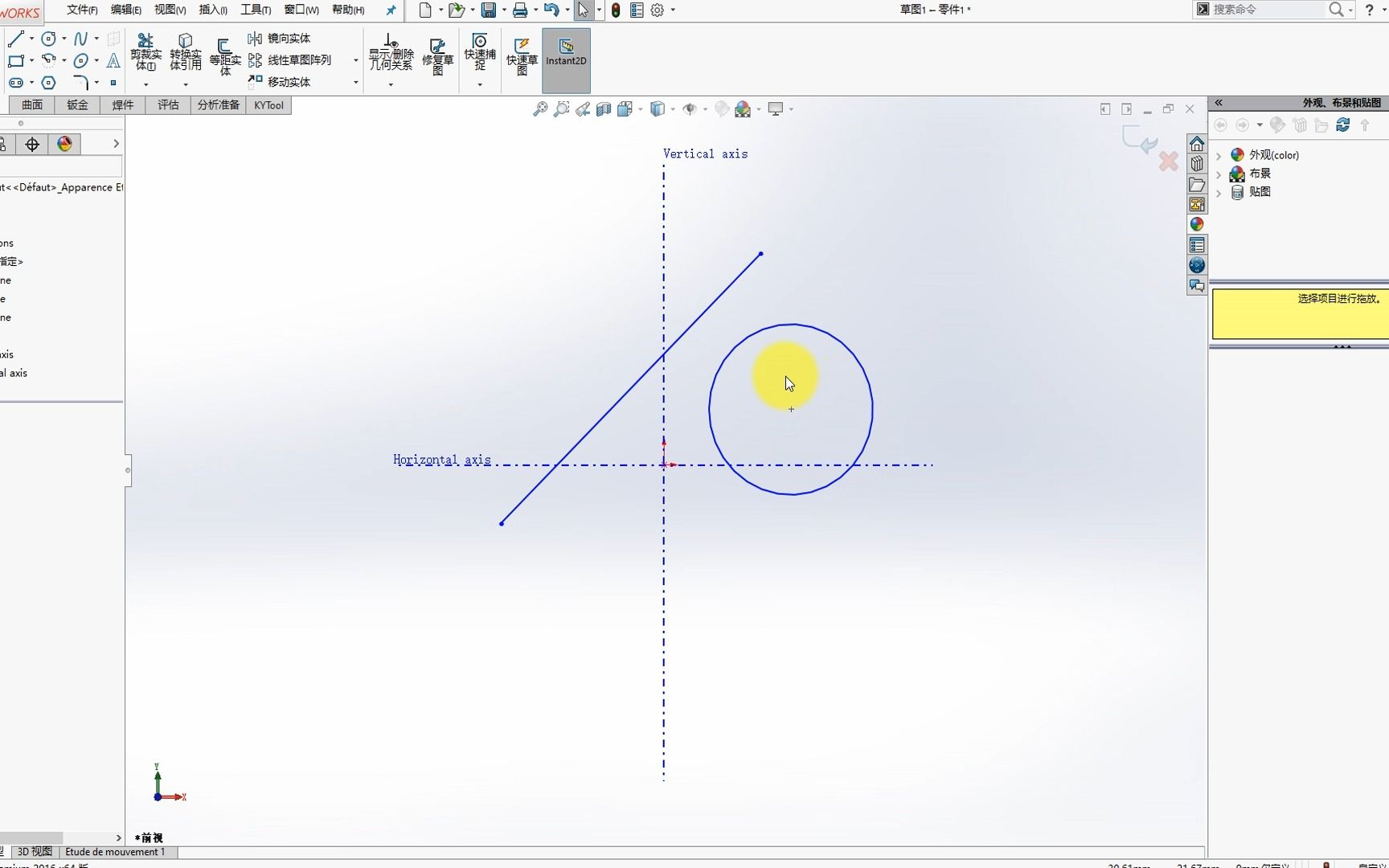Screen dimensions: 1389x868
Task: Select the sketch Point tool
Action: [x=113, y=83]
